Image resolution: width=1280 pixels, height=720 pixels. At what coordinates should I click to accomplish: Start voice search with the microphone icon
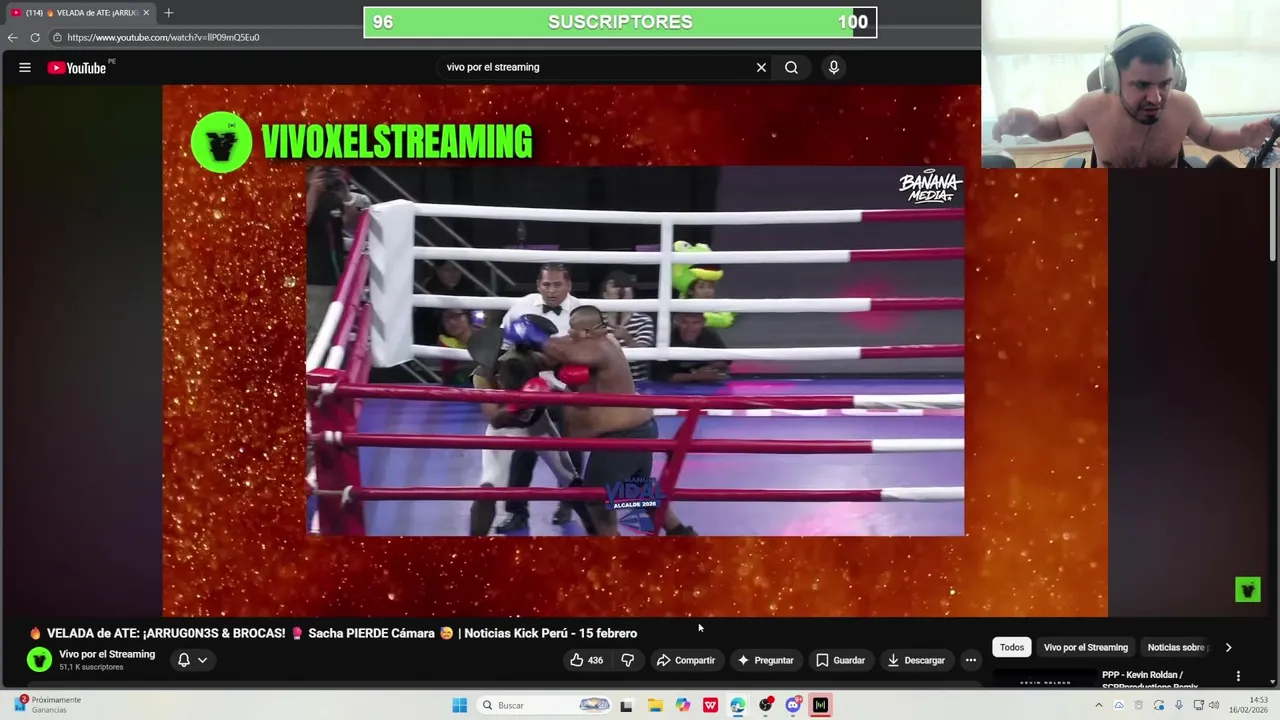[x=833, y=67]
